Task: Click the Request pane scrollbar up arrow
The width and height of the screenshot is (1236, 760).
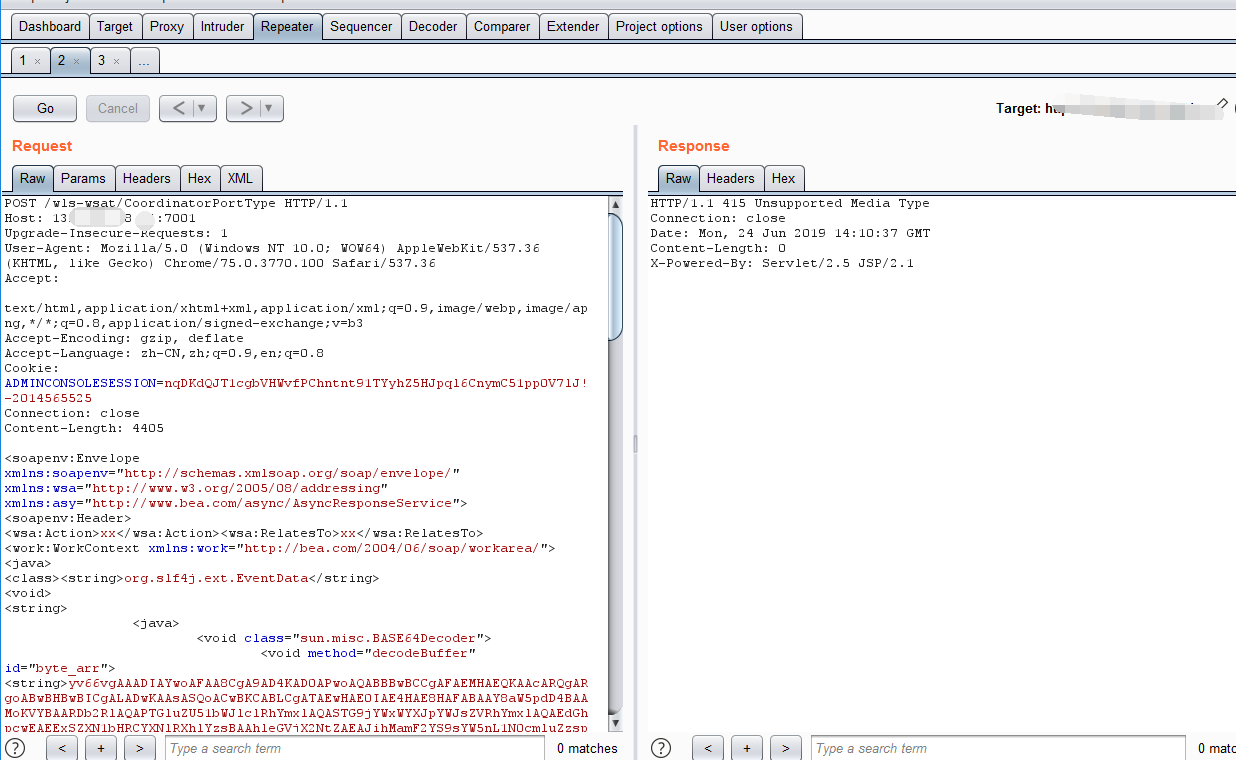Action: pos(616,203)
